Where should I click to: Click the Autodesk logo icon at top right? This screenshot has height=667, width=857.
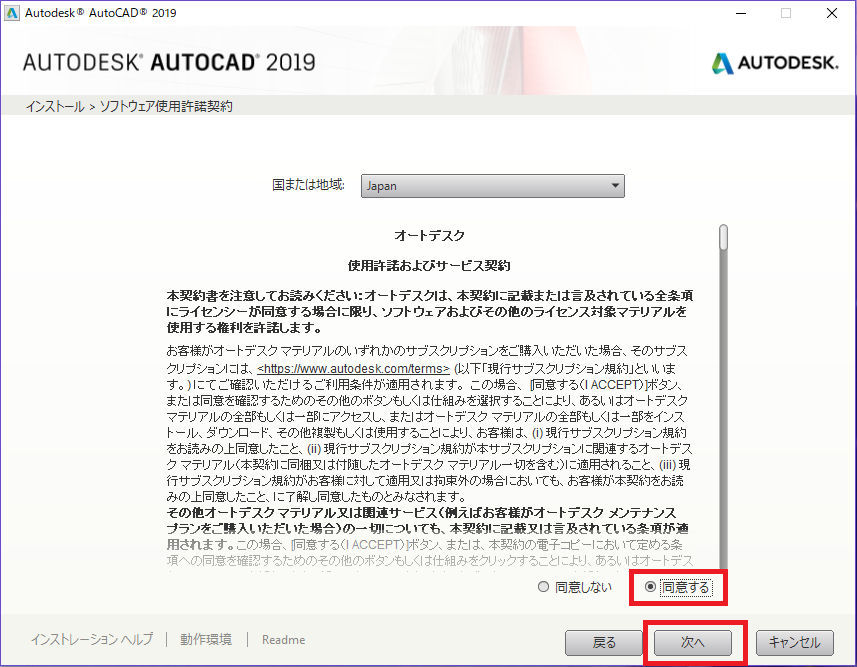pos(723,63)
